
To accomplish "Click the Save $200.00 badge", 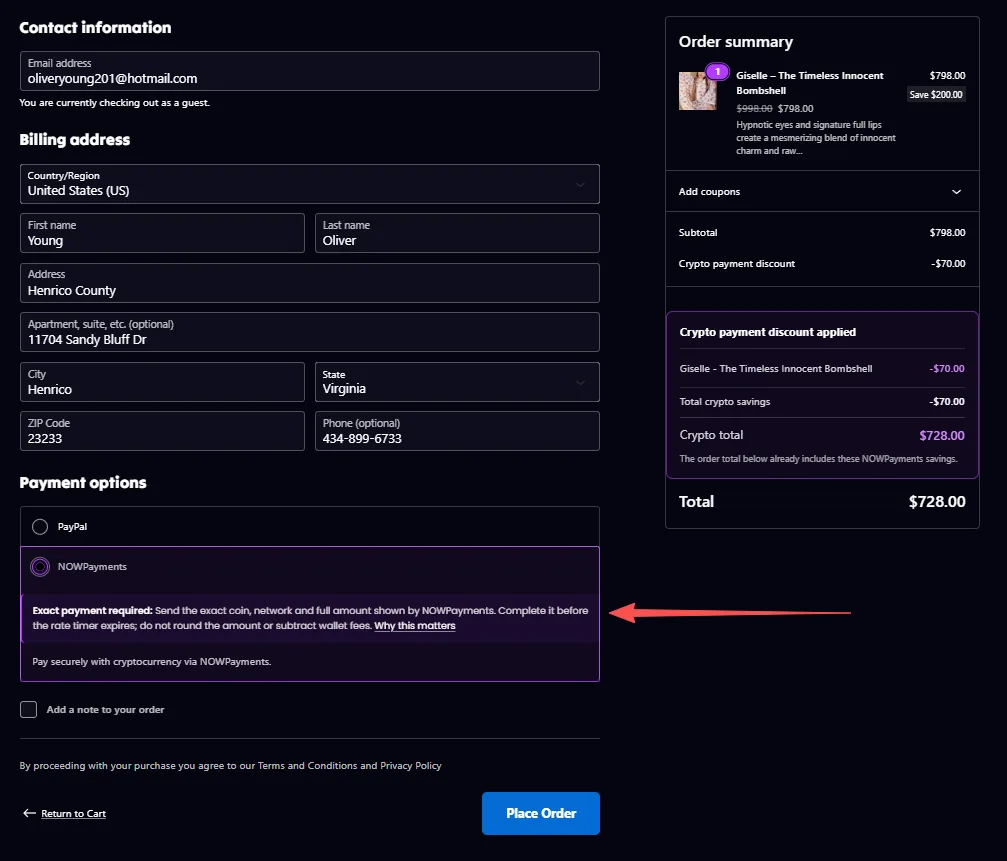I will (x=936, y=94).
